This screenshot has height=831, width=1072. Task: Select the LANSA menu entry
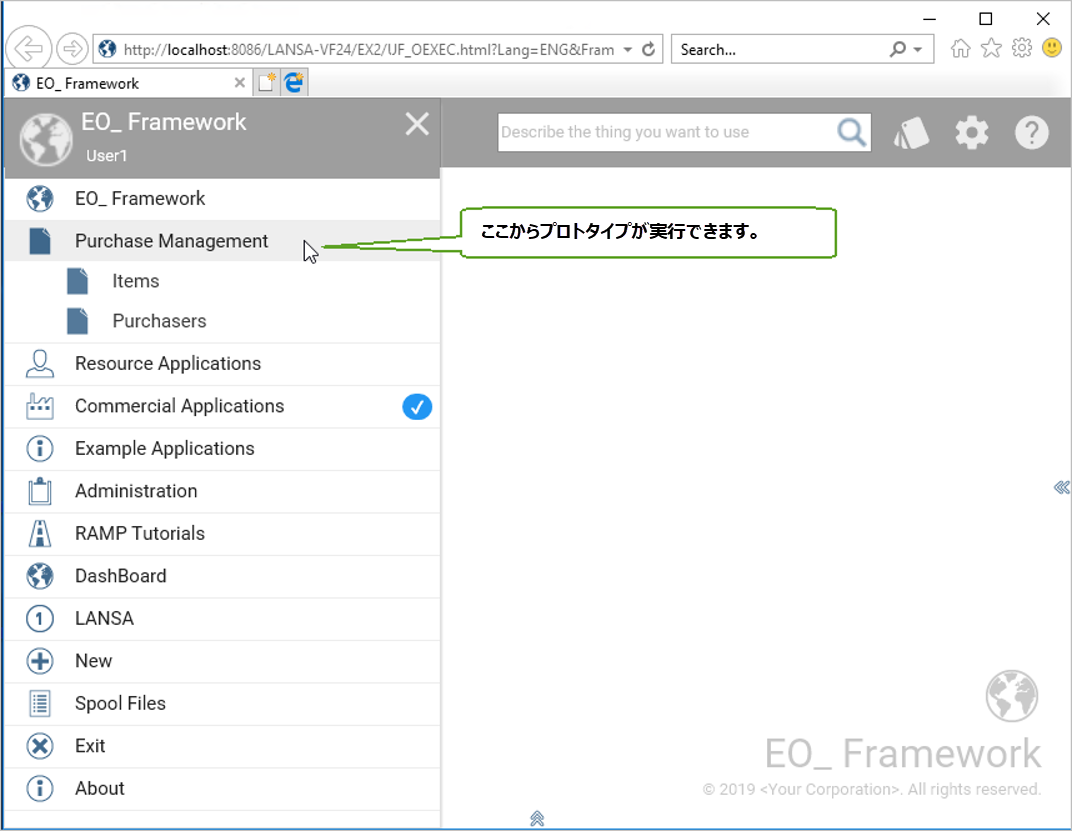[x=222, y=618]
